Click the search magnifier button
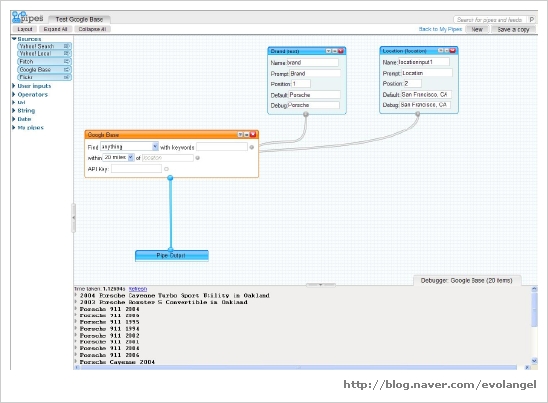 click(x=532, y=20)
